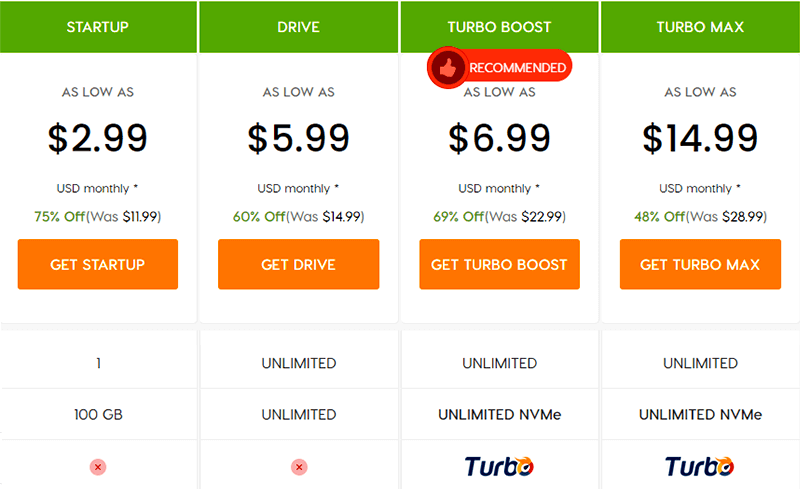This screenshot has width=800, height=489.
Task: Select the Drive plan header
Action: coord(299,27)
